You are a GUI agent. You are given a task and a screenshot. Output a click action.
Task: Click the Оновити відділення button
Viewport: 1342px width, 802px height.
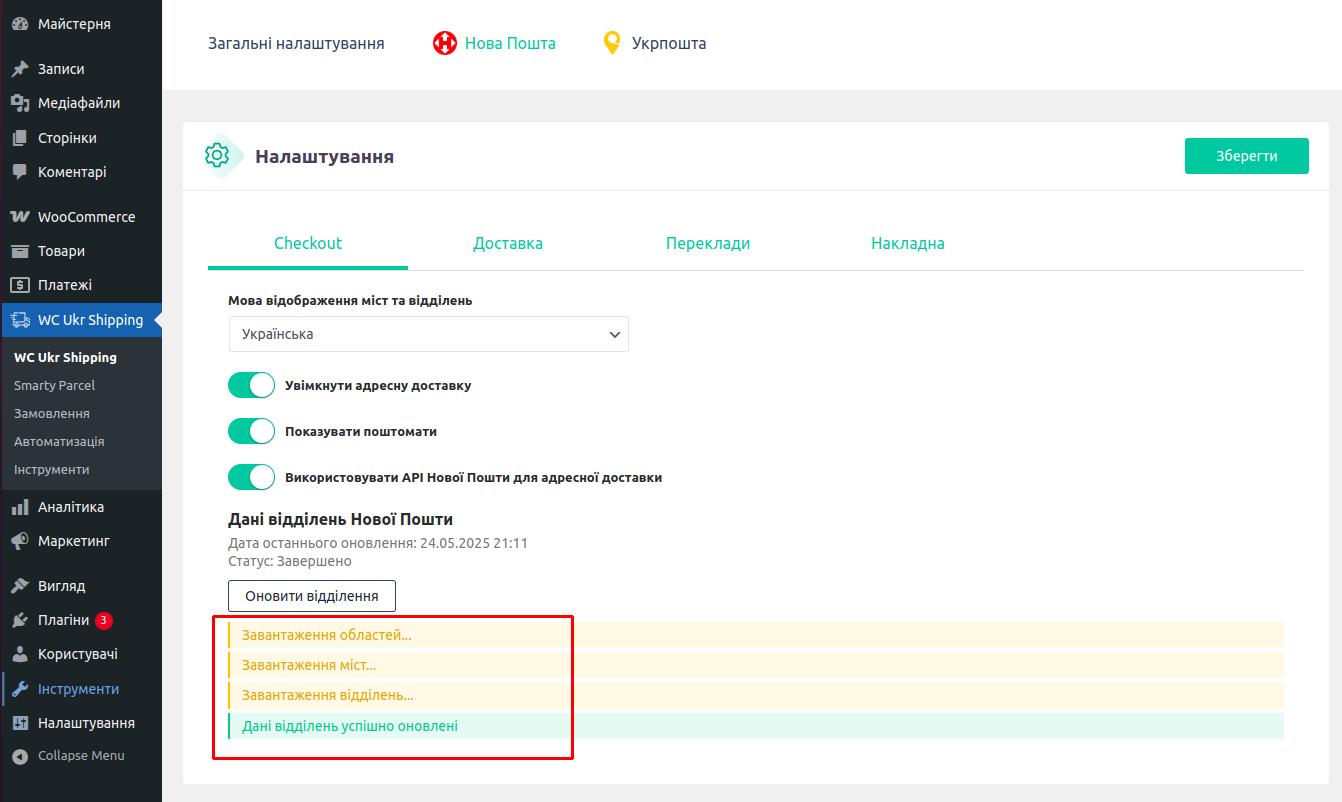312,596
